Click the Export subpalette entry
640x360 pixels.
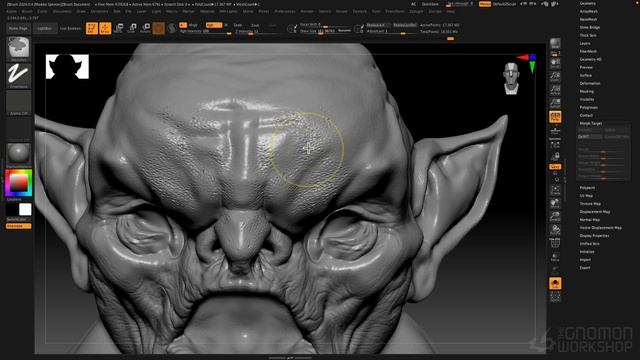tap(585, 268)
